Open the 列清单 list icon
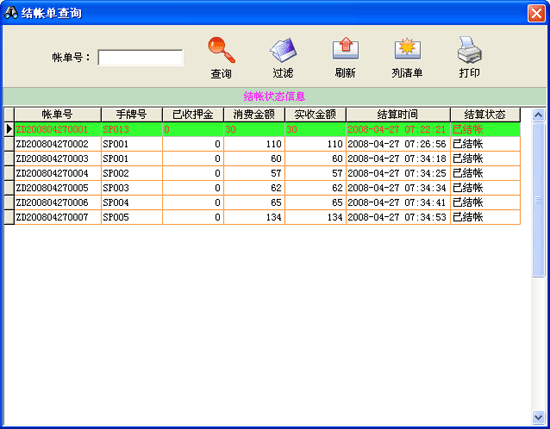The height and width of the screenshot is (429, 550). (407, 48)
